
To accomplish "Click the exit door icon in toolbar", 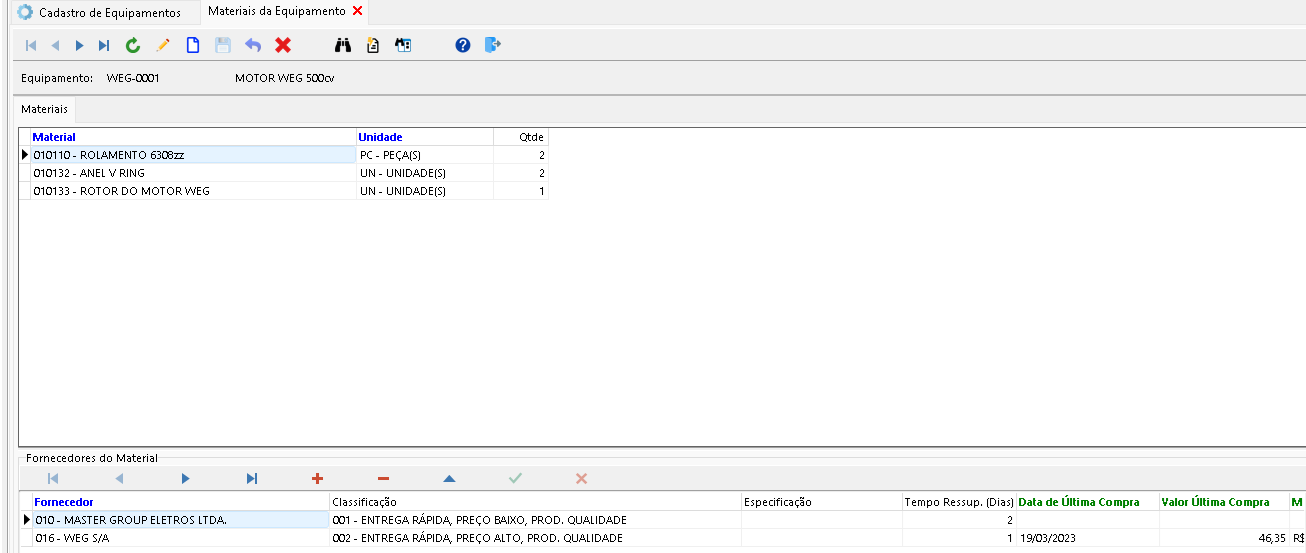I will coord(492,45).
